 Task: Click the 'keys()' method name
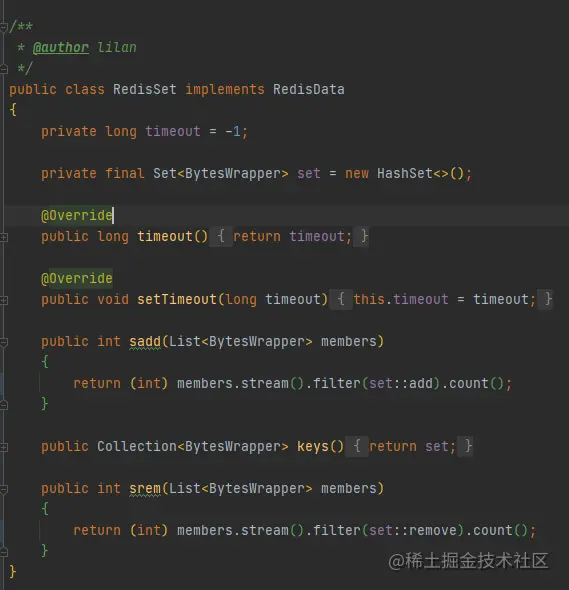(x=321, y=446)
